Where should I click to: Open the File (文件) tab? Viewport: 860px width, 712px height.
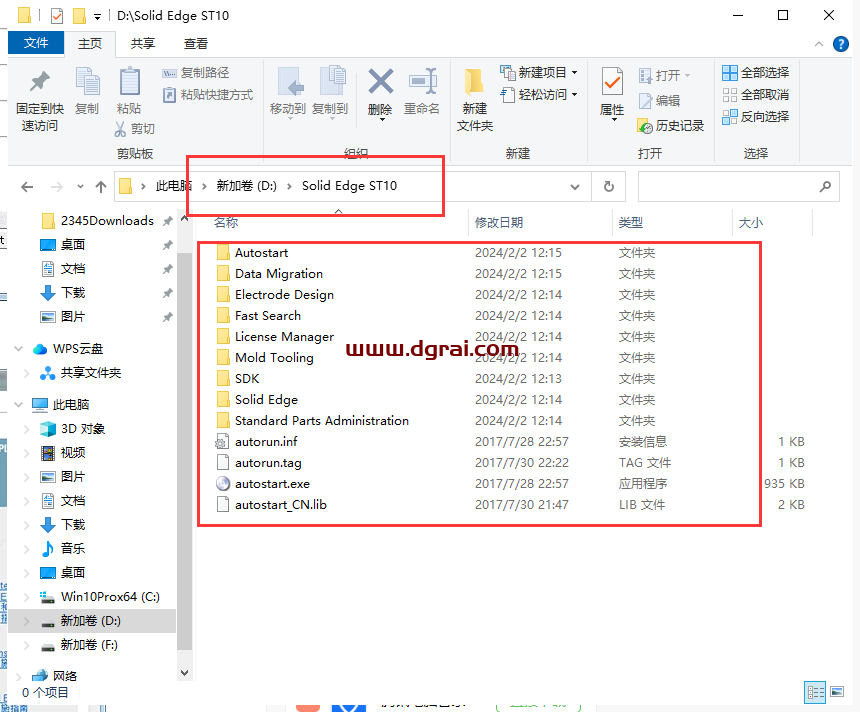coord(36,43)
